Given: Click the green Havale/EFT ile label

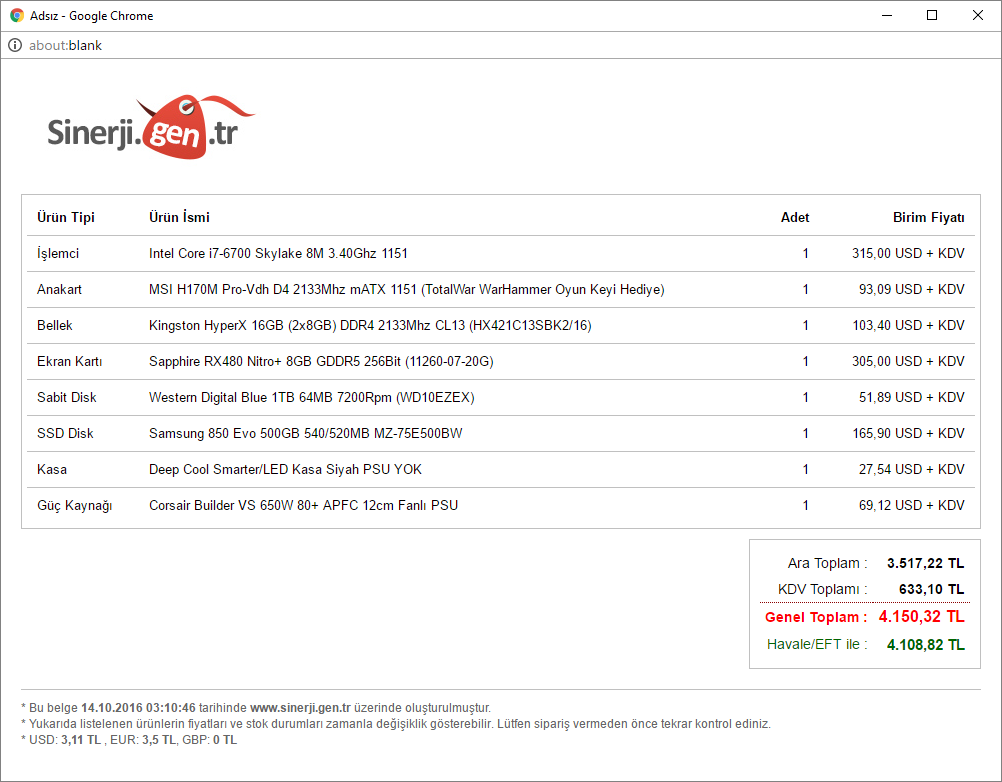Looking at the screenshot, I should [817, 644].
